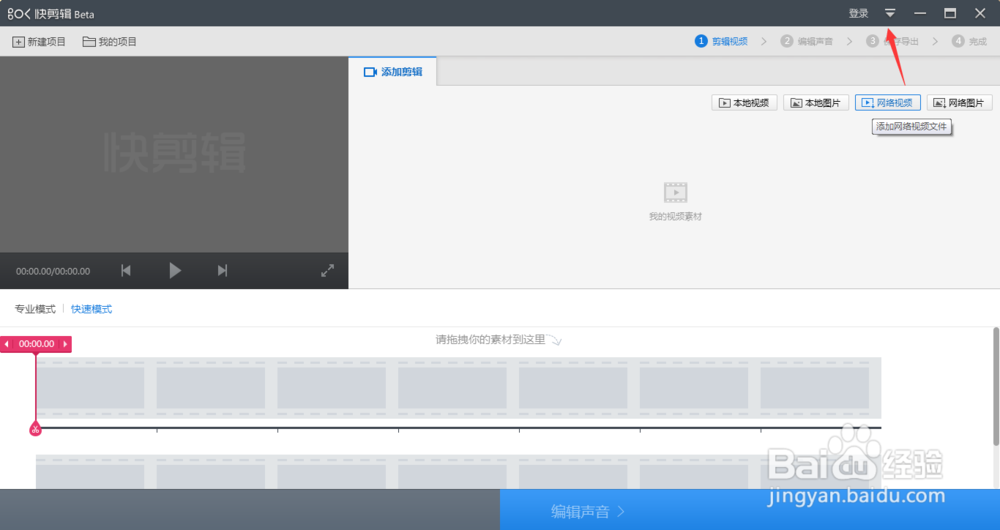Click the blue 编辑声音 next-step button

[x=750, y=510]
